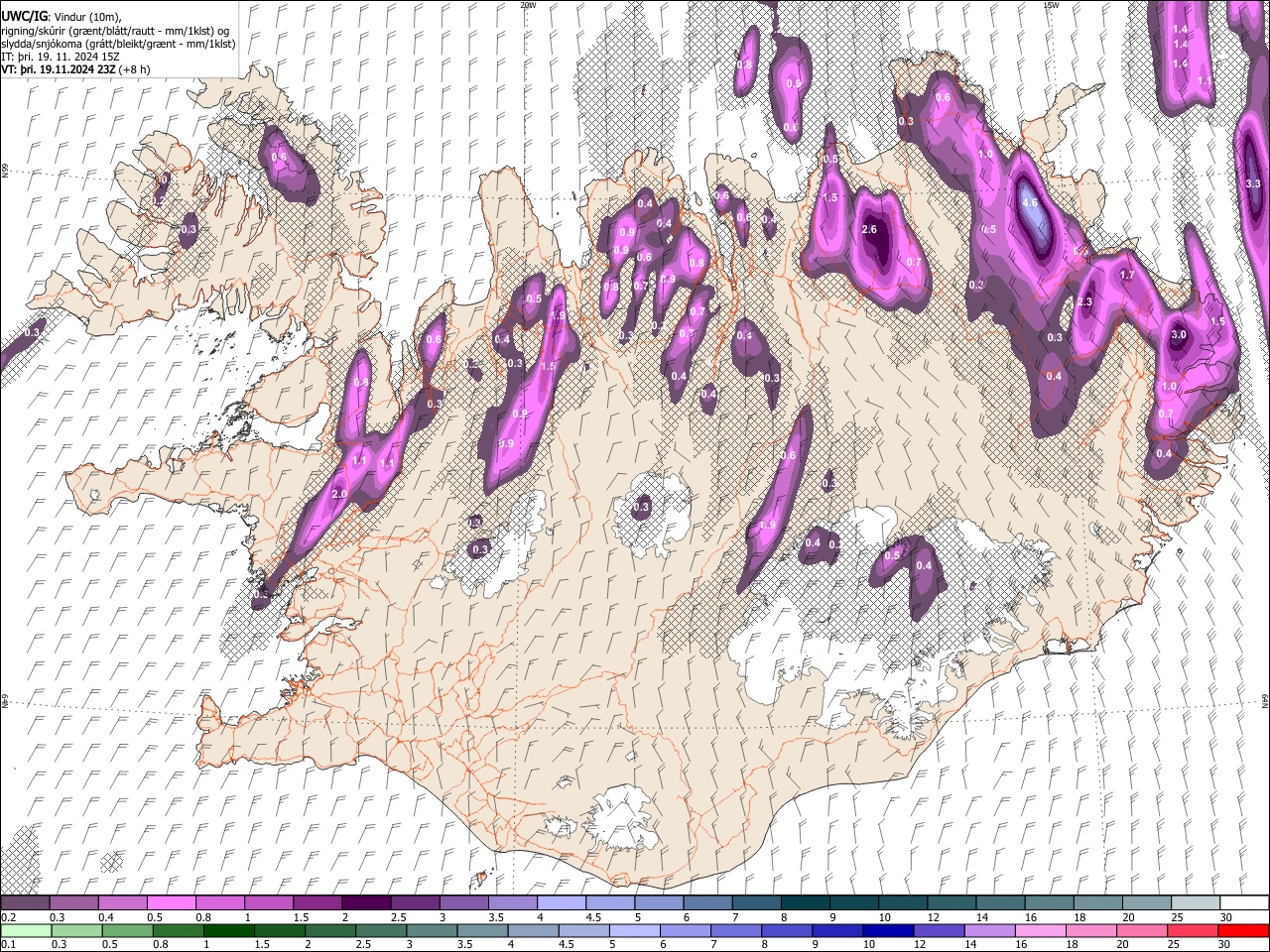The width and height of the screenshot is (1270, 952).
Task: Click the light lavender 4 snow legend swatch
Action: [x=560, y=902]
